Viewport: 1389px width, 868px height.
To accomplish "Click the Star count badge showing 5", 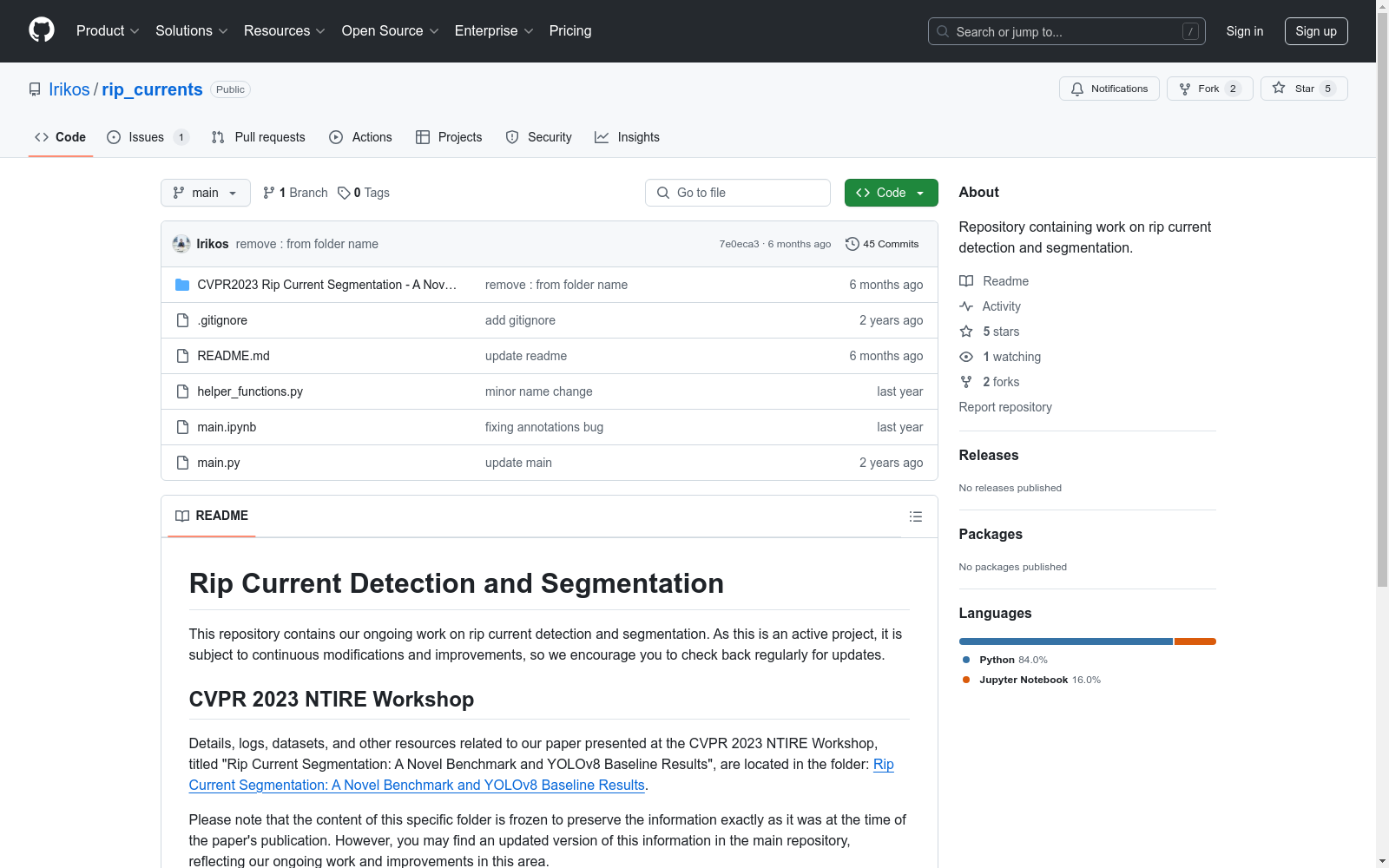I will click(1327, 89).
